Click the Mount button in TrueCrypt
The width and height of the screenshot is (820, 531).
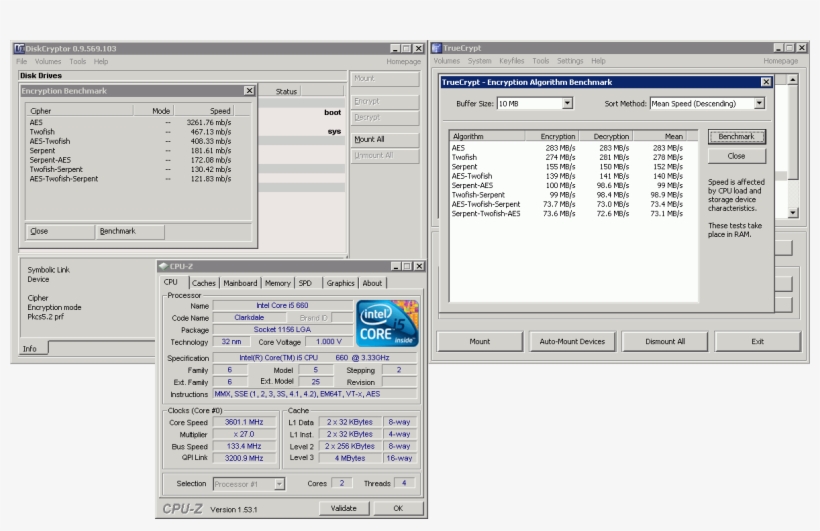pyautogui.click(x=480, y=341)
